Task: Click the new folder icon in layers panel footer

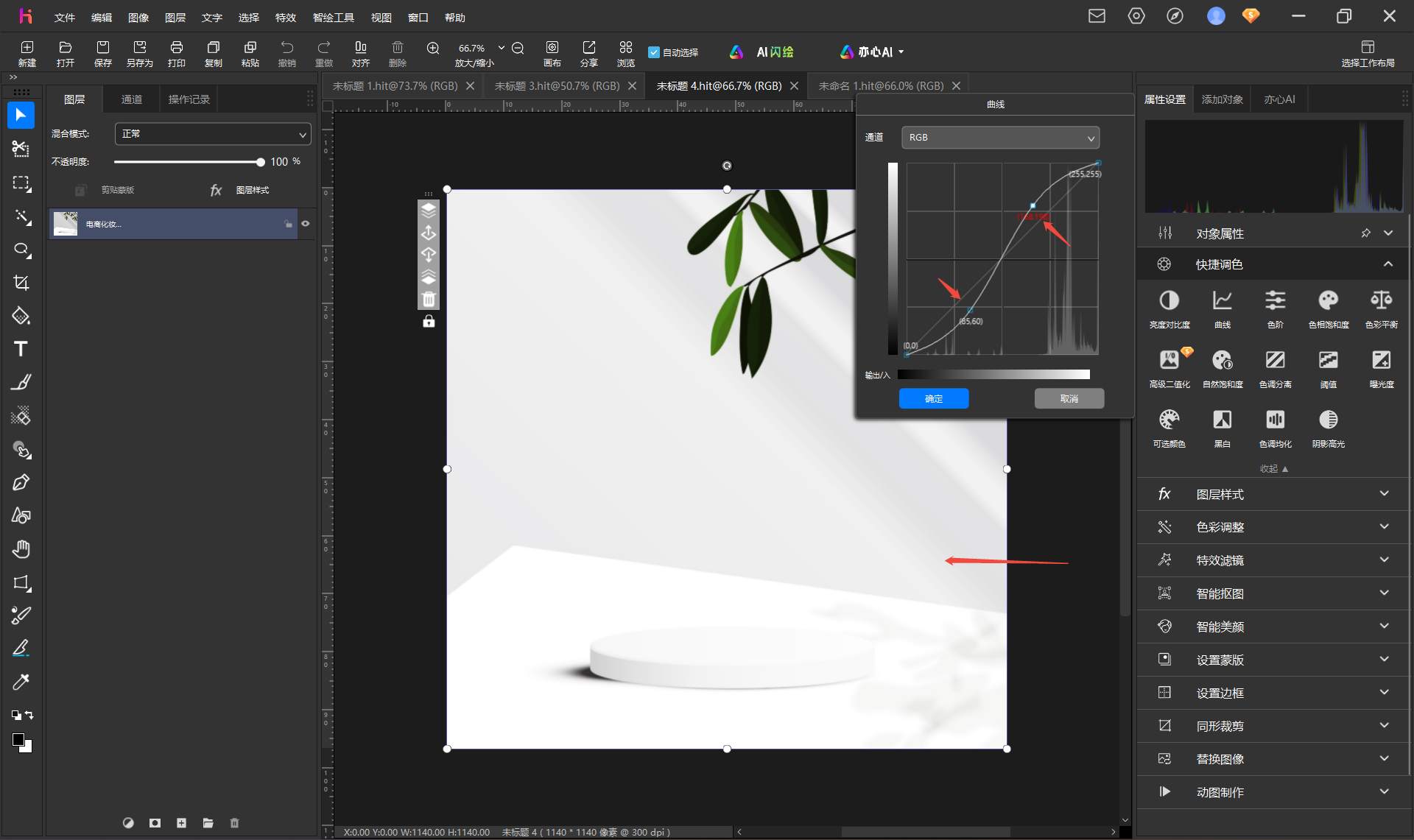Action: (x=208, y=823)
